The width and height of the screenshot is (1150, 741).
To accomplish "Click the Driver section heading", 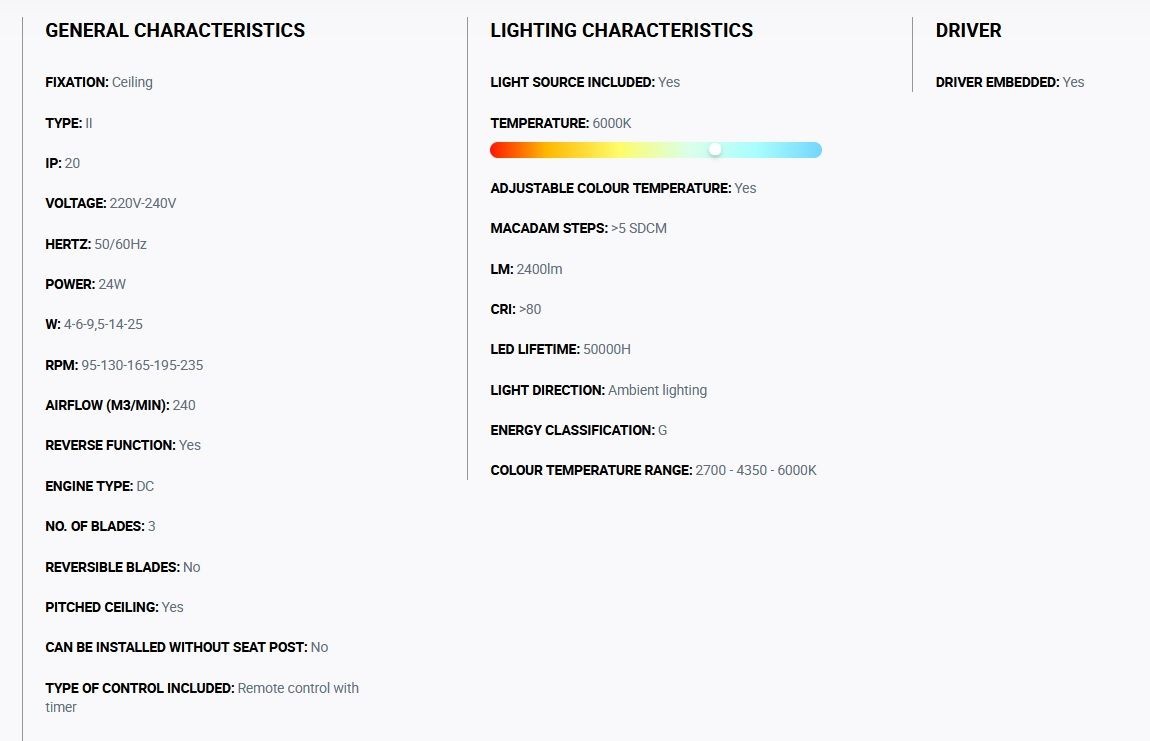I will click(x=968, y=30).
